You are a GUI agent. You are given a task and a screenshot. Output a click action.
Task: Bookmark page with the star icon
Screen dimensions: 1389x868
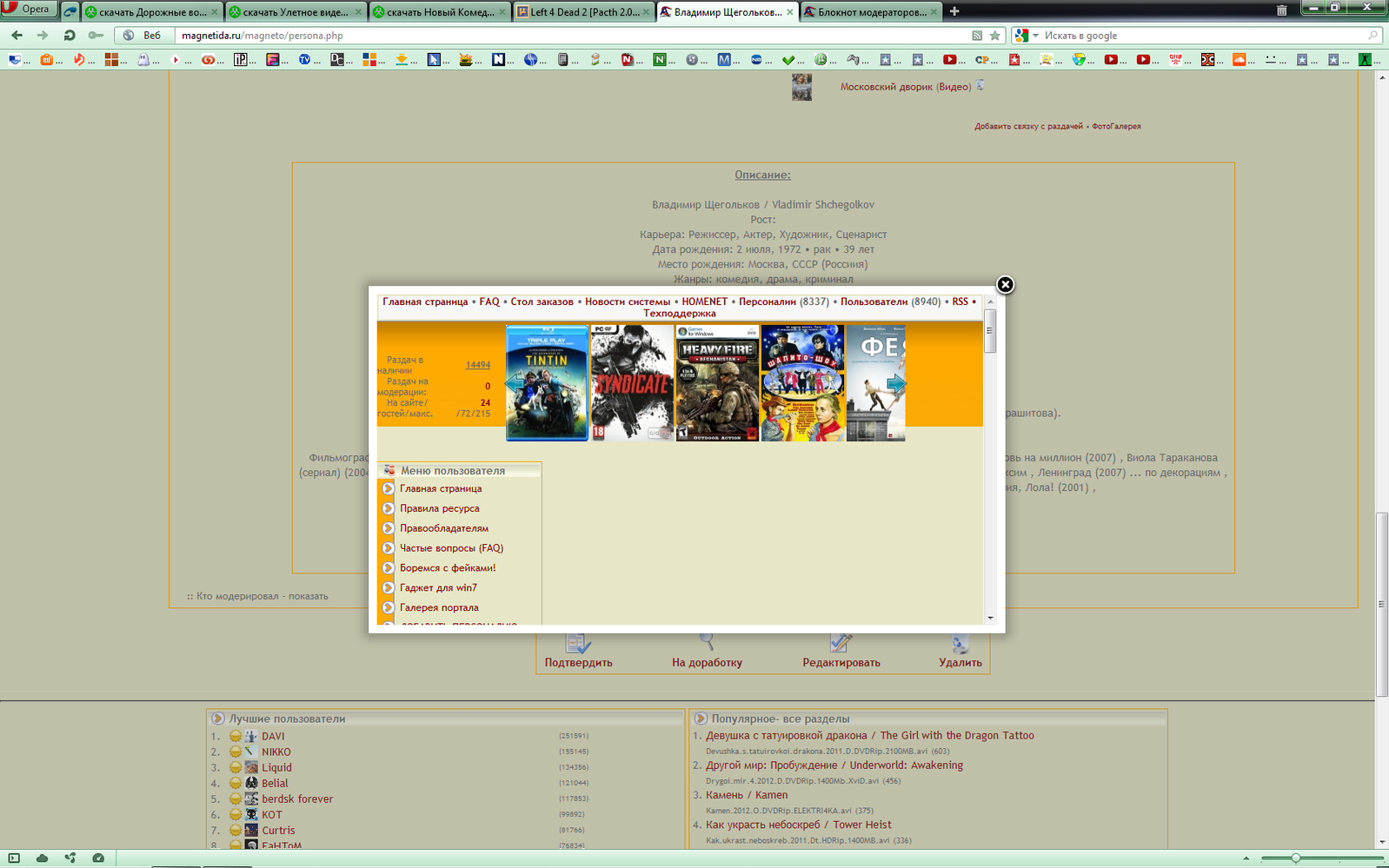(995, 36)
